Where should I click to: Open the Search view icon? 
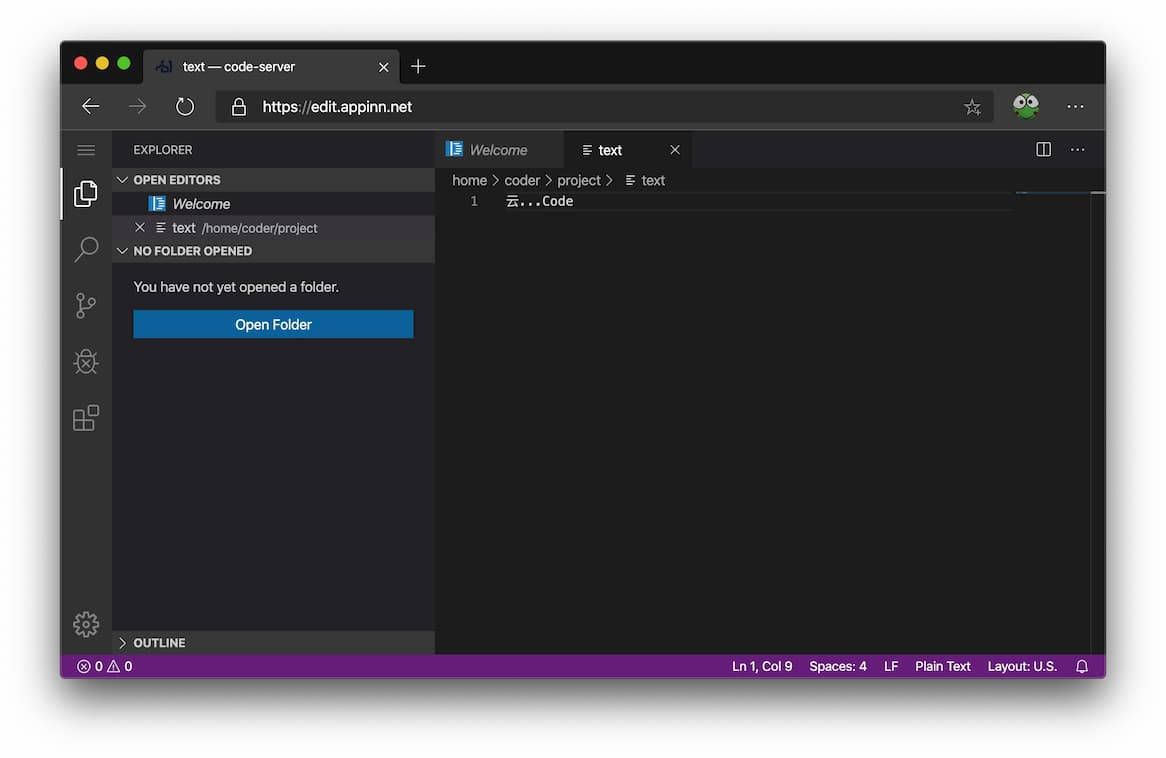point(86,249)
